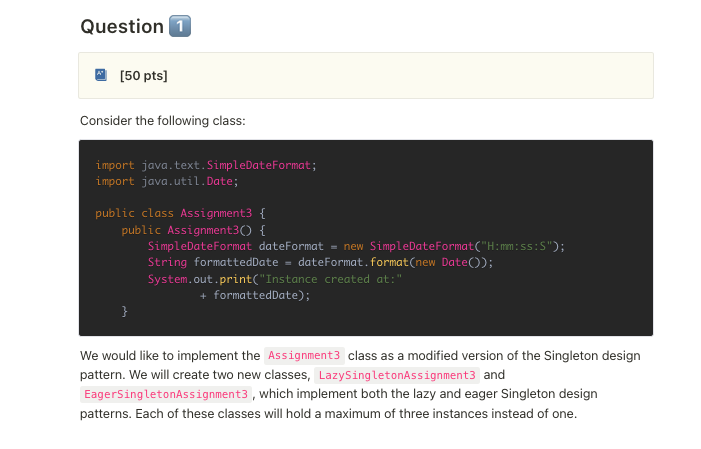Click 'maximum of three instances' sentence
Image resolution: width=701 pixels, height=449 pixels.
pos(328,414)
